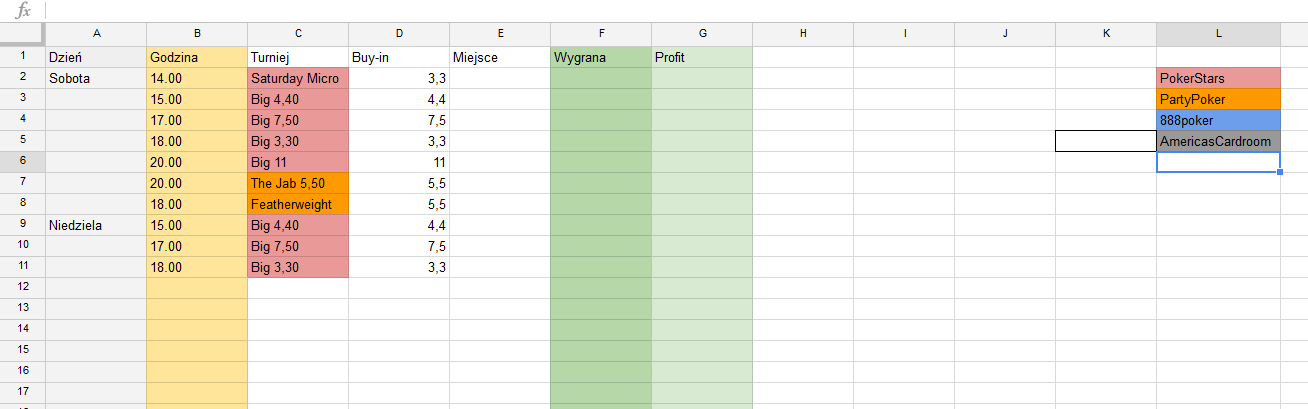Select the PokerStars red legend cell

point(1218,78)
